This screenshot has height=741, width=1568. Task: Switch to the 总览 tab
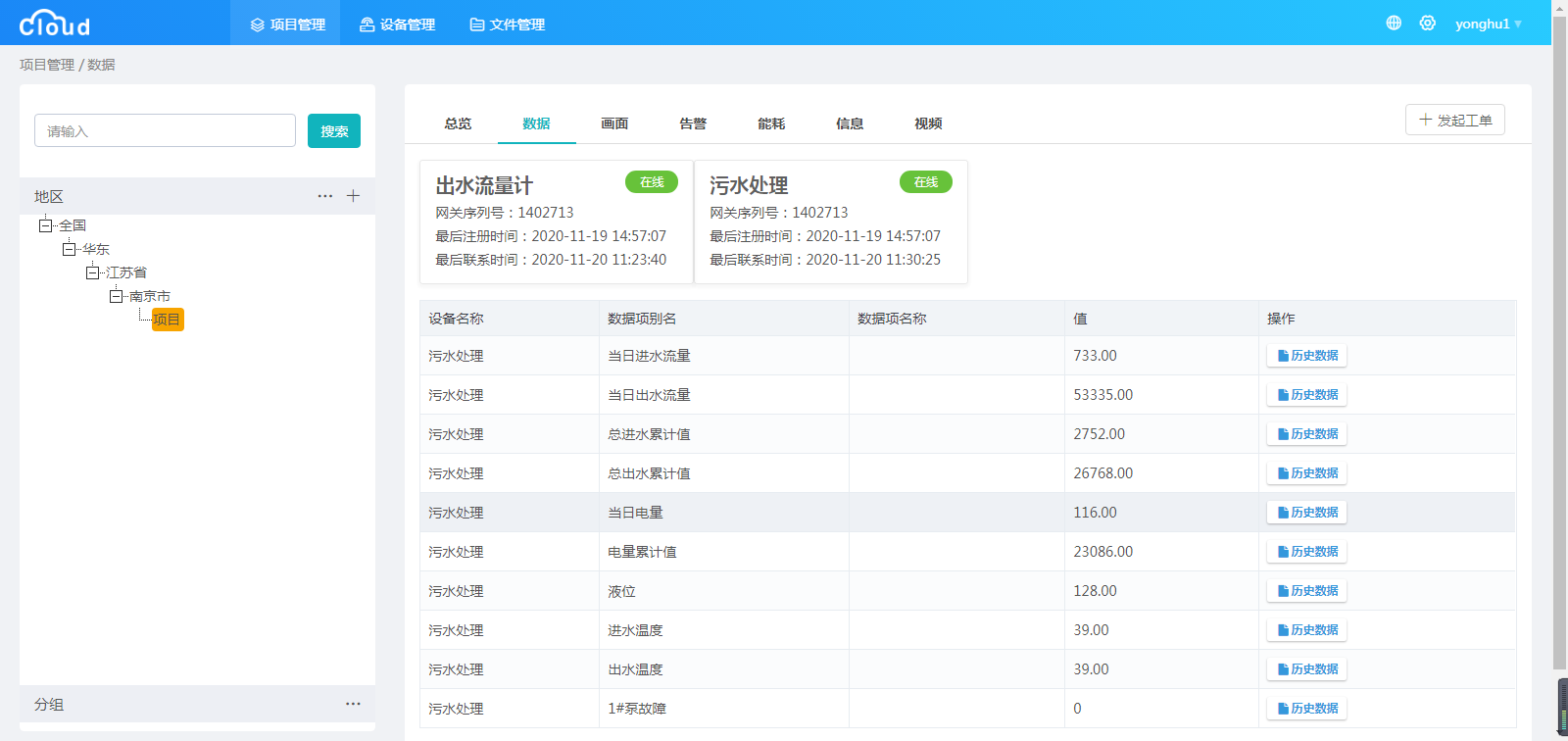coord(458,123)
